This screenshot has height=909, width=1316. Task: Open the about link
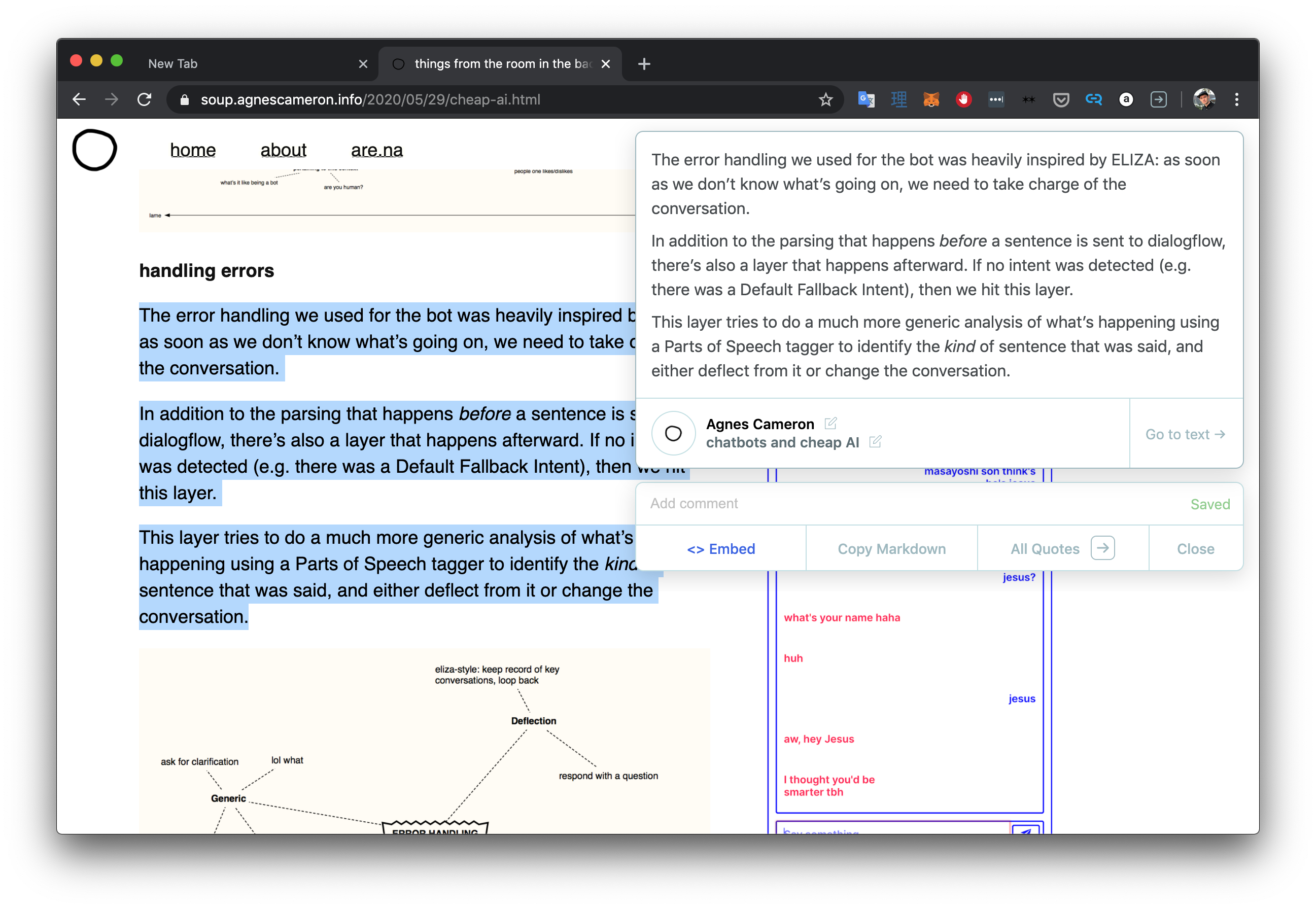click(x=283, y=150)
